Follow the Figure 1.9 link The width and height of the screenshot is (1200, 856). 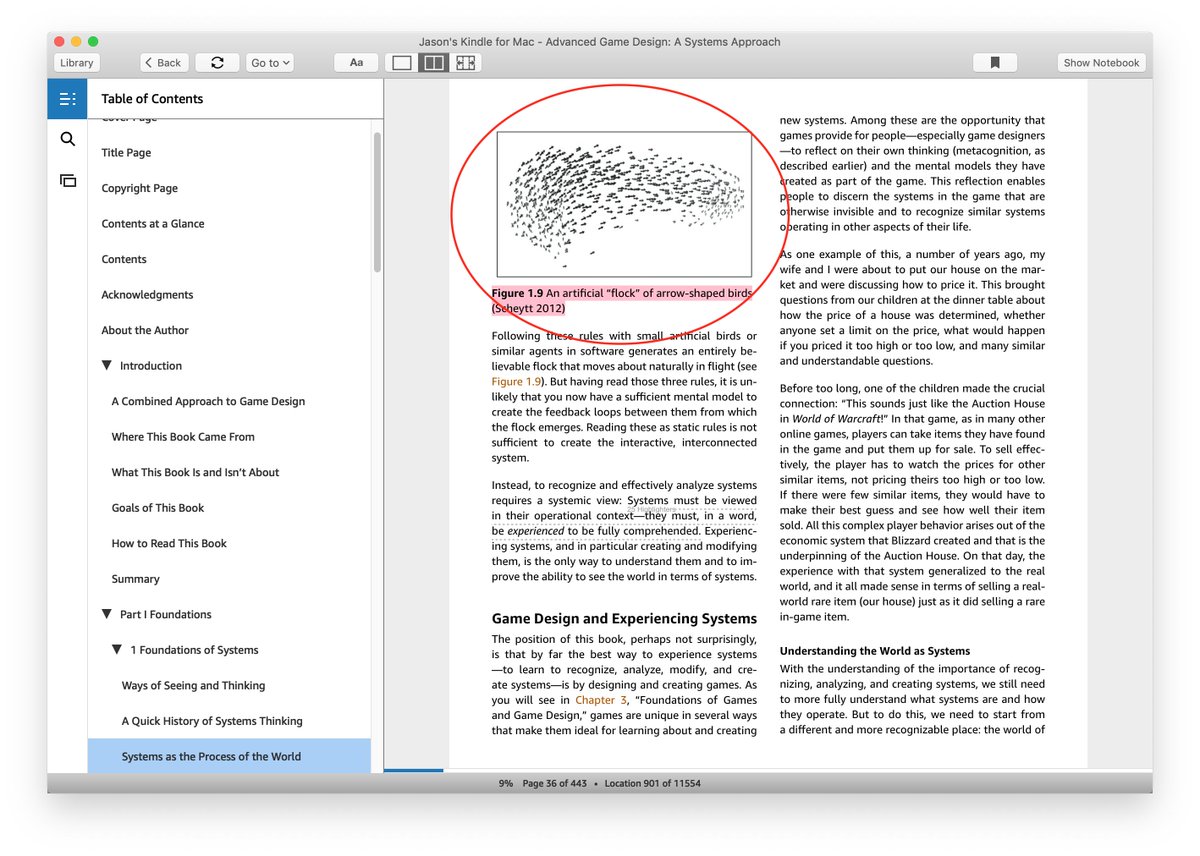[x=516, y=382]
